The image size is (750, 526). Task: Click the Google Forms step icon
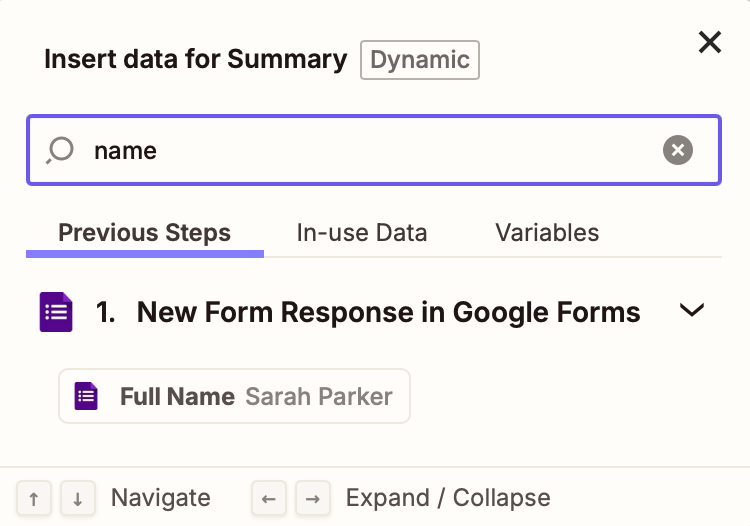56,312
